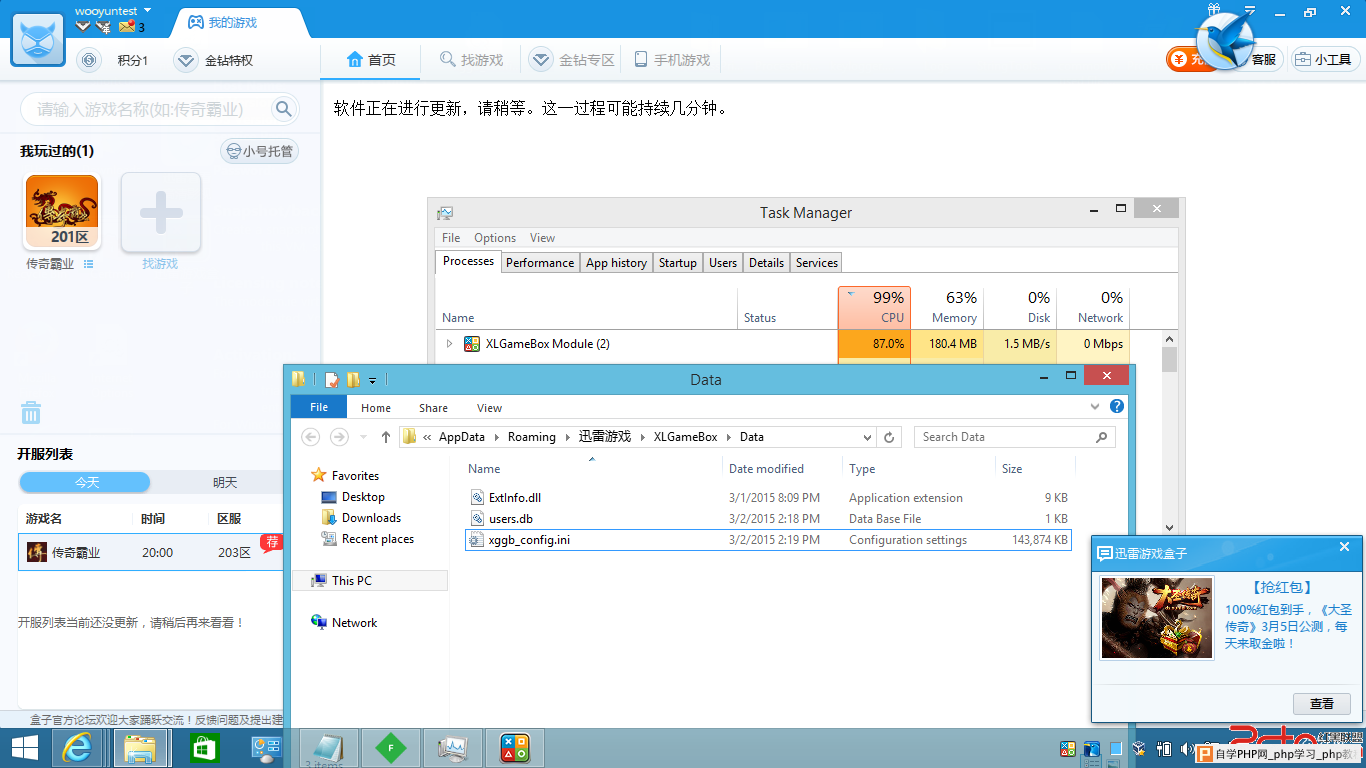Open the wooyuntest account dropdown arrow

point(148,10)
